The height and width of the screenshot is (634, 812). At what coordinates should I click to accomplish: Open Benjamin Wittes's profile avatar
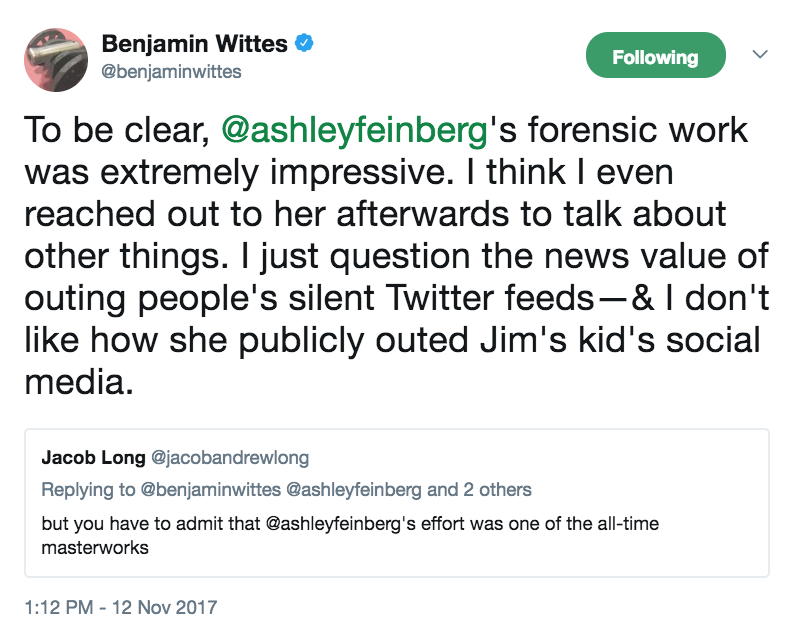tap(54, 58)
